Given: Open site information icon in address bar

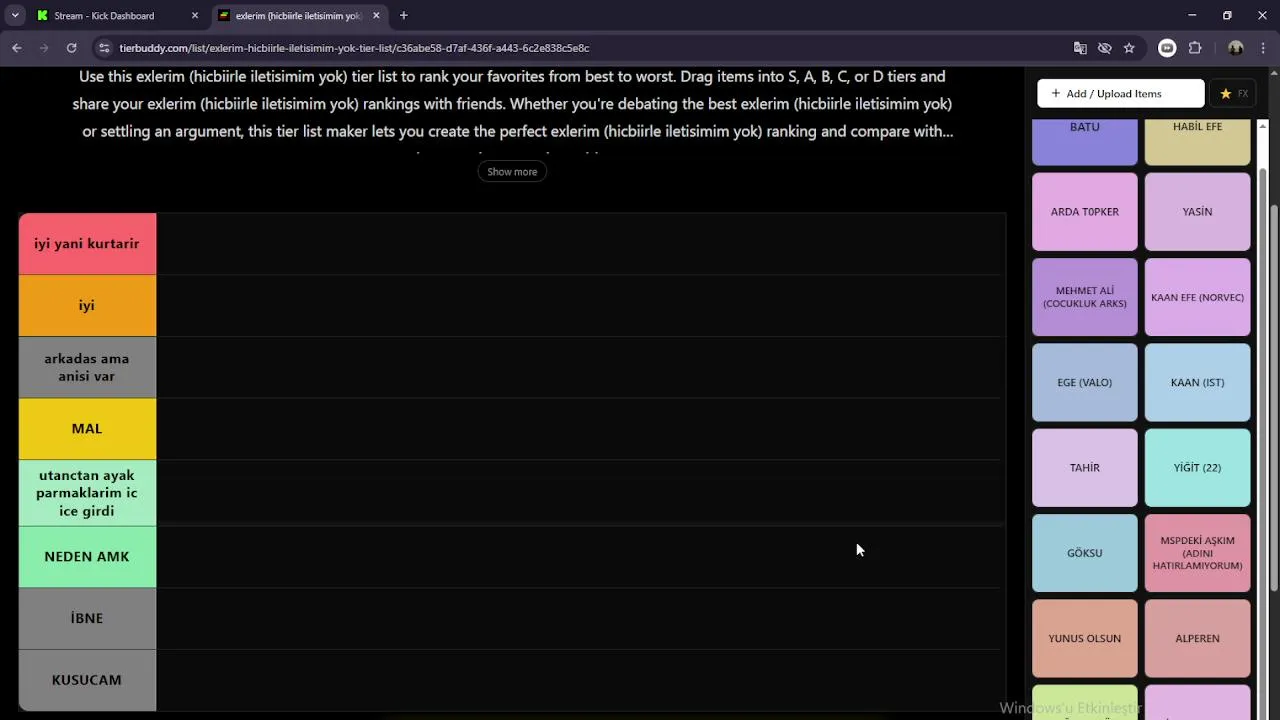Looking at the screenshot, I should (104, 48).
